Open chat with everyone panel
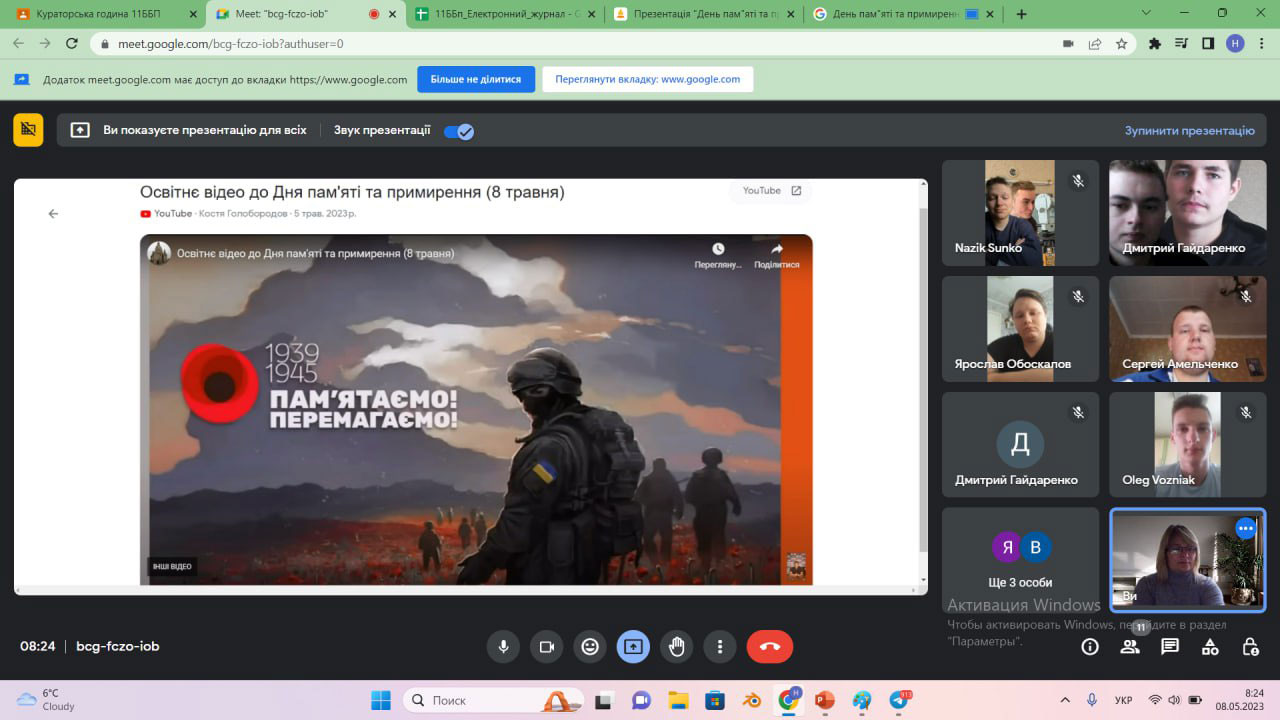This screenshot has height=720, width=1280. [x=1170, y=647]
